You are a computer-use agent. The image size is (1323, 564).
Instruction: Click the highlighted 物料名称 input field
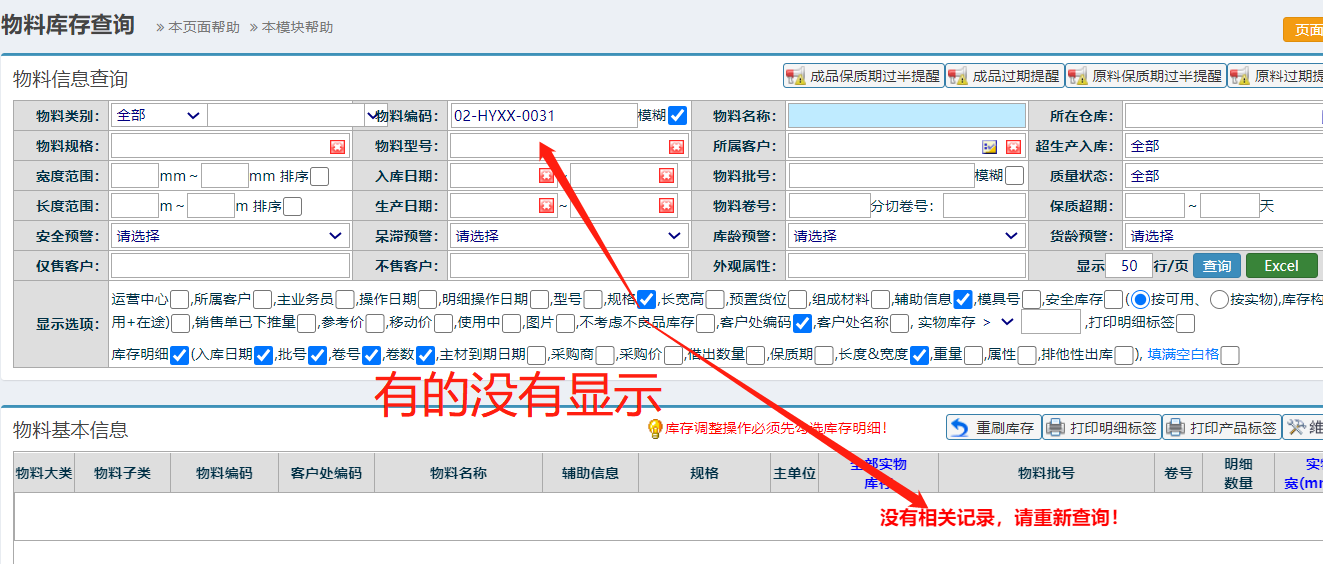point(906,116)
